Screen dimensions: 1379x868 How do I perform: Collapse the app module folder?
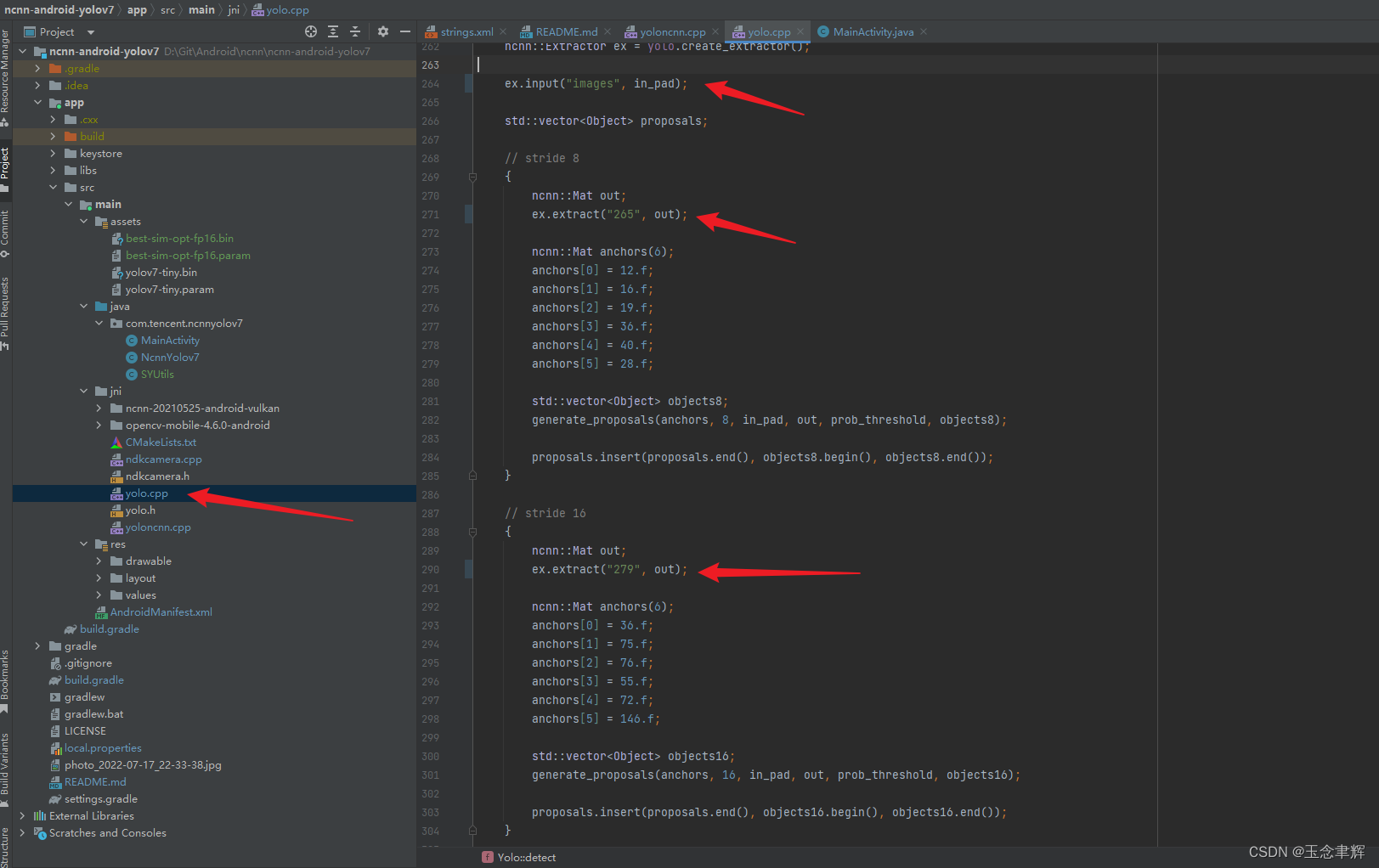37,103
